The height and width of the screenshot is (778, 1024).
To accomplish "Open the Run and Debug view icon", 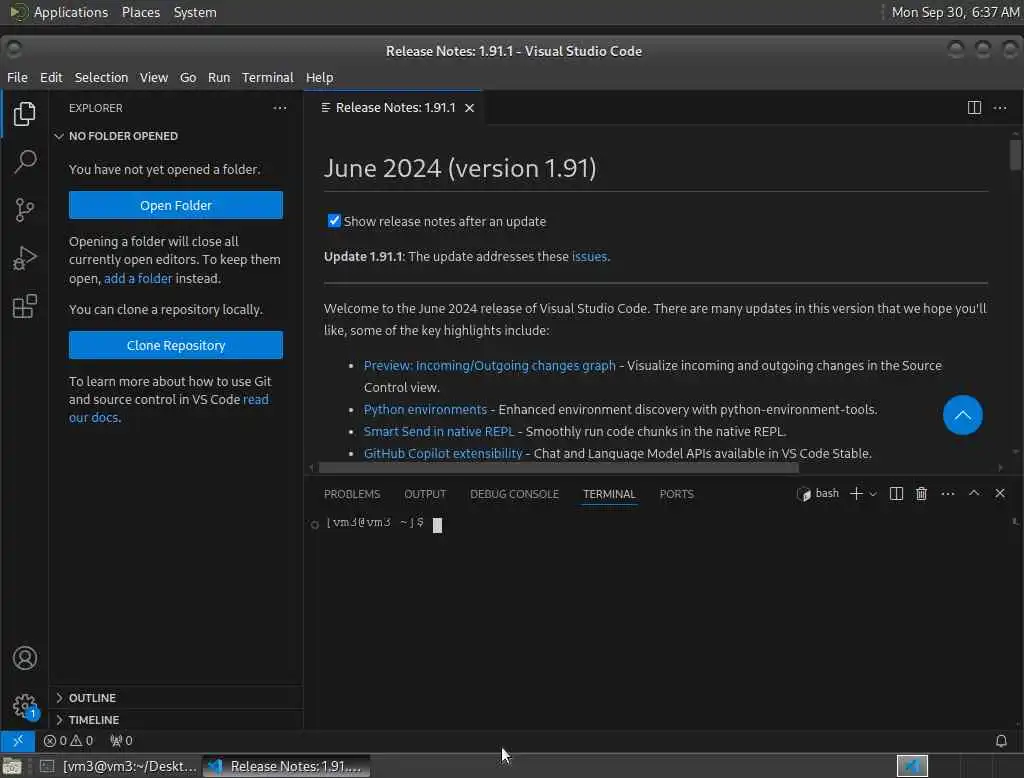I will pyautogui.click(x=24, y=258).
